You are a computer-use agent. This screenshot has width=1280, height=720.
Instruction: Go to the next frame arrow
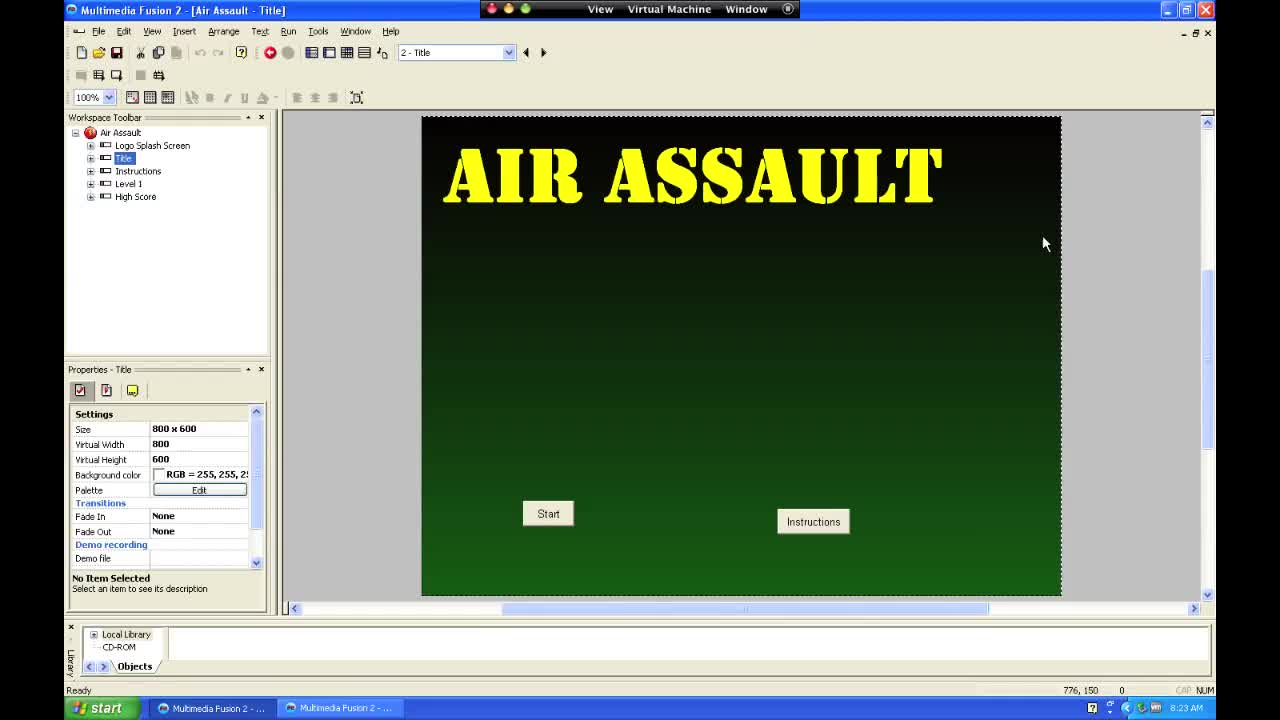[544, 52]
